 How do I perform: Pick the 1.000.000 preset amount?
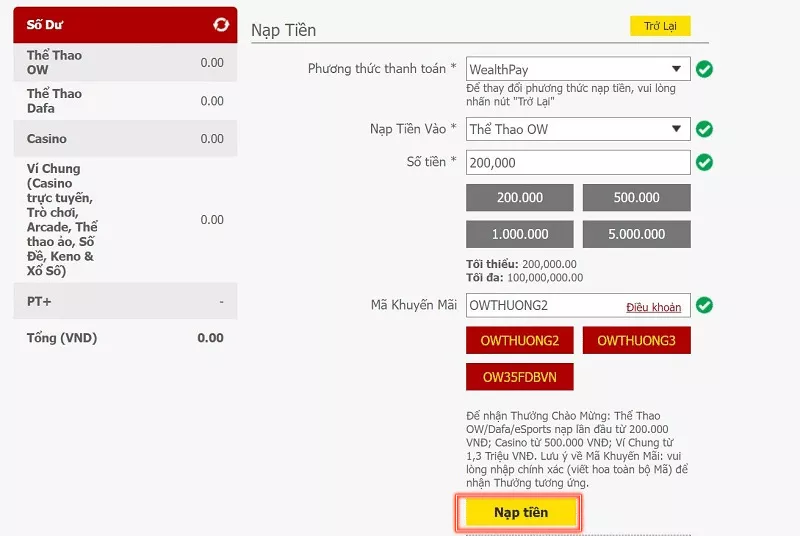(x=520, y=234)
